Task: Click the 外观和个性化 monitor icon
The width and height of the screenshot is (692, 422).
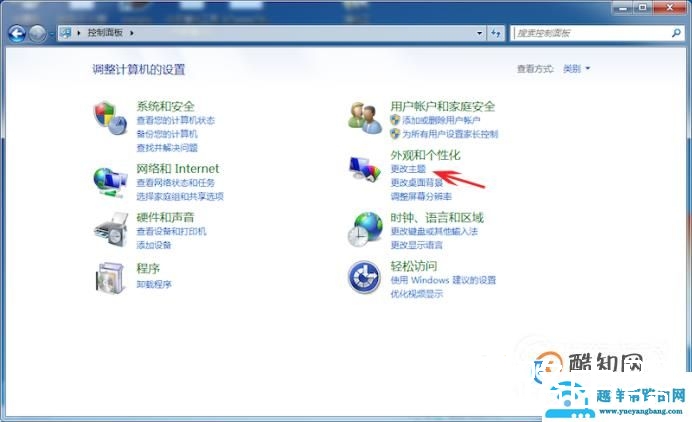Action: [x=365, y=169]
